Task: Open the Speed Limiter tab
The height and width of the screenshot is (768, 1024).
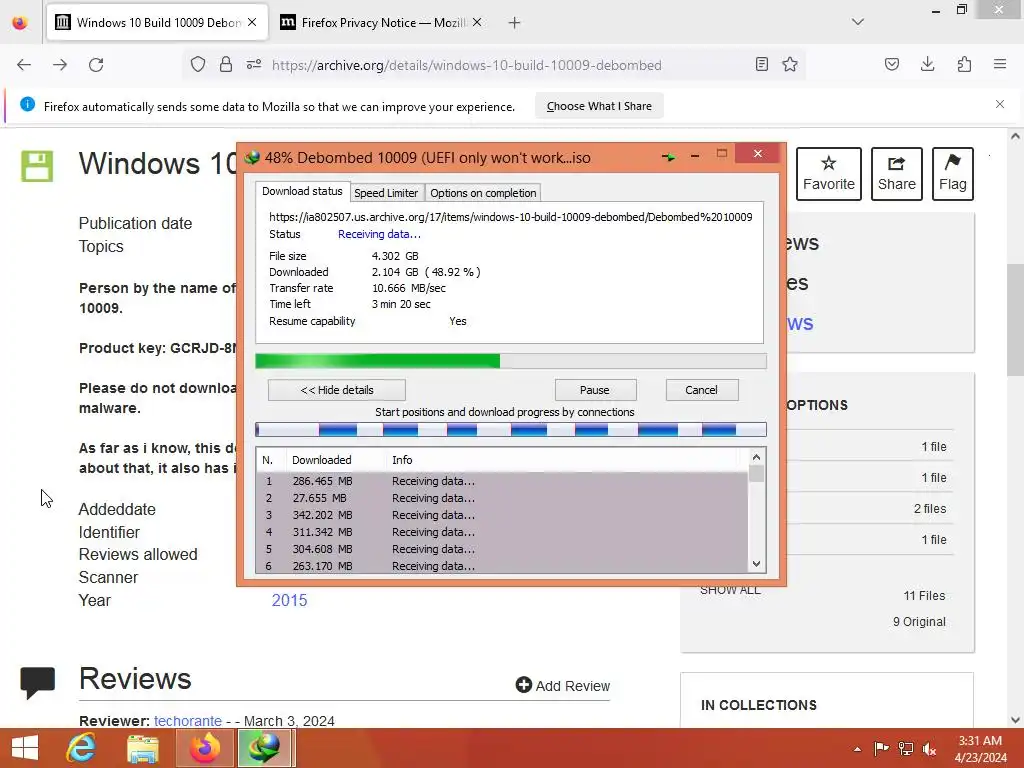Action: click(386, 193)
